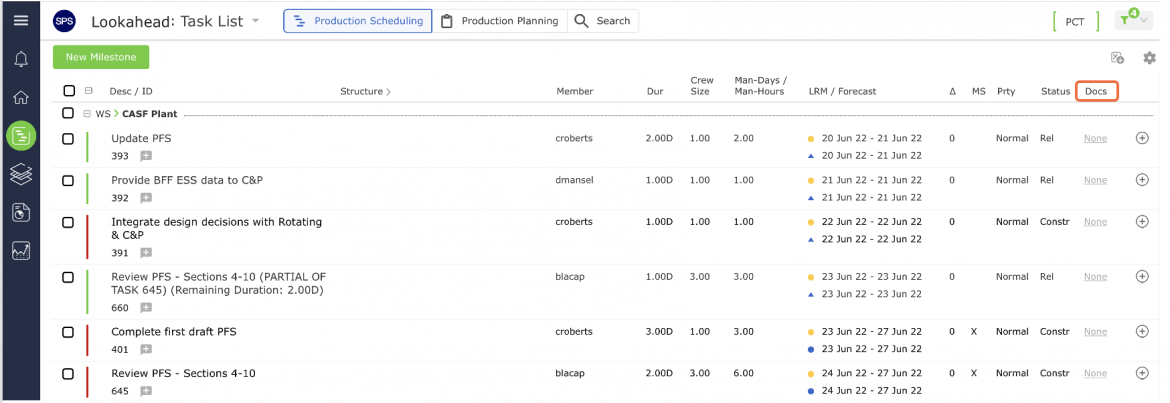Open the layers icon in sidebar
The image size is (1170, 403).
coord(21,175)
